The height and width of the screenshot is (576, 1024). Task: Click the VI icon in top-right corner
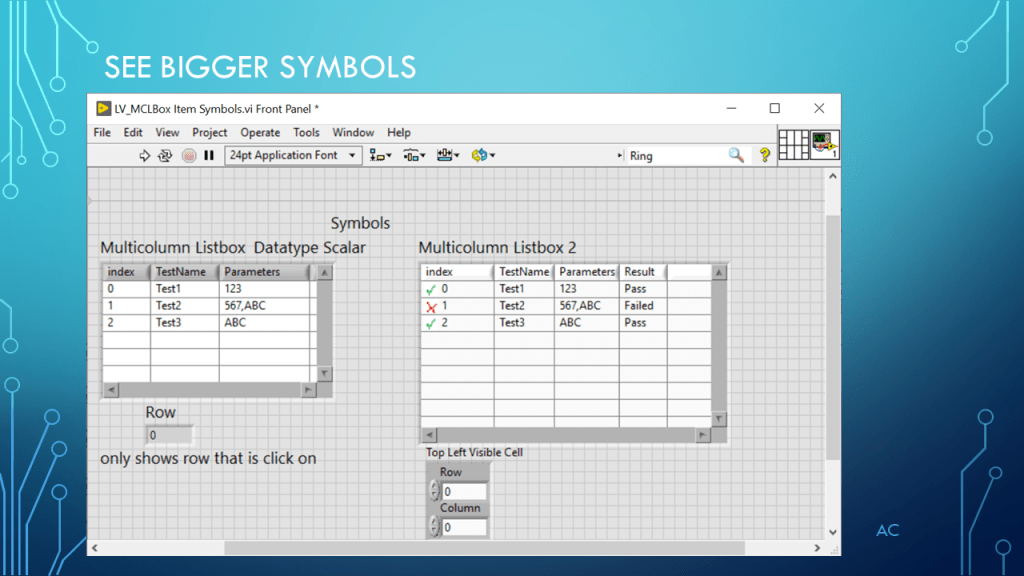point(825,145)
